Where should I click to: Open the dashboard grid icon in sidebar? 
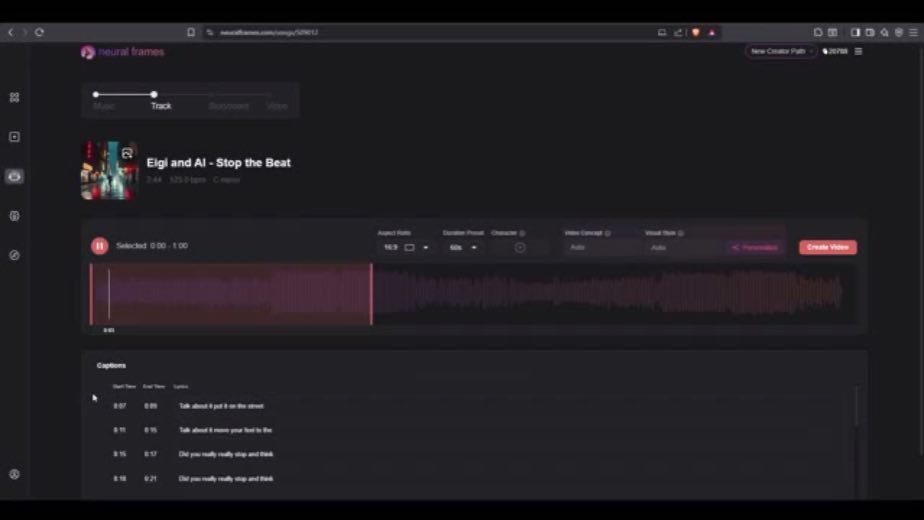click(x=15, y=97)
